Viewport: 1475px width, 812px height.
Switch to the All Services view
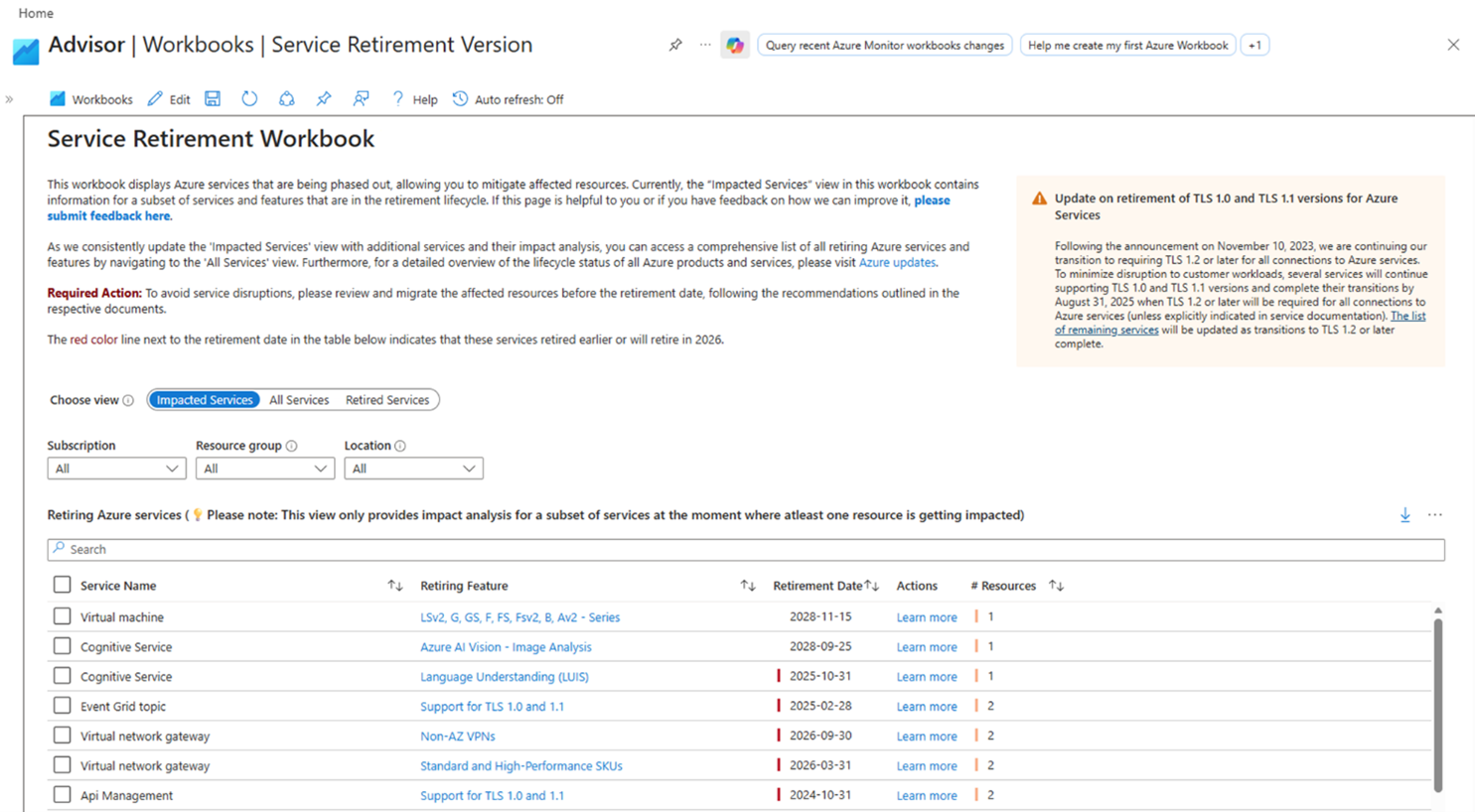299,400
